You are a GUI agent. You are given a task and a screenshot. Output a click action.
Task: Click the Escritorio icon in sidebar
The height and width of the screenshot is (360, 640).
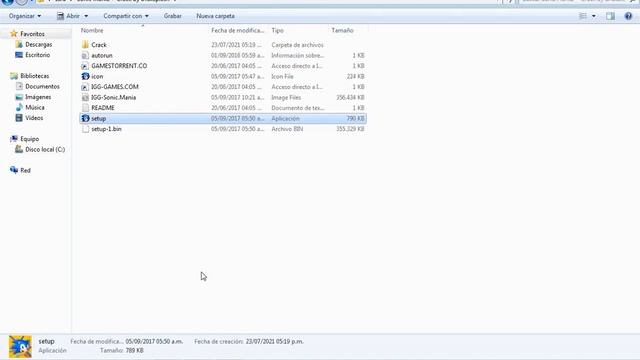point(19,55)
